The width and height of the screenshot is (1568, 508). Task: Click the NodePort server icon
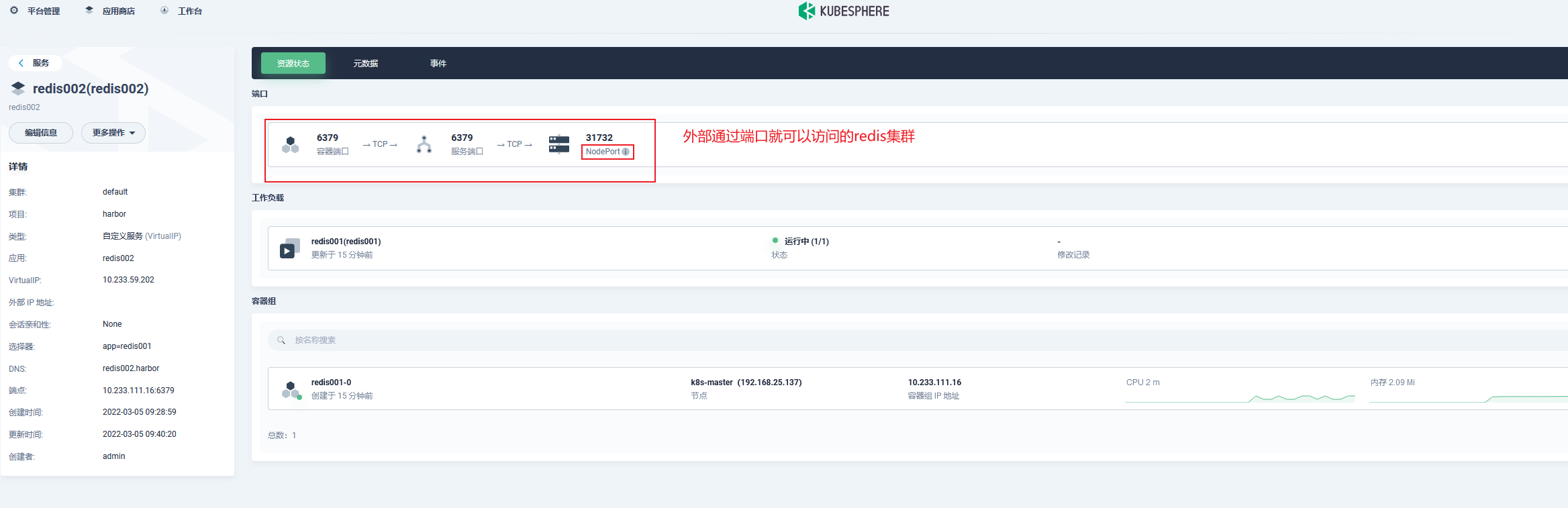click(x=559, y=144)
